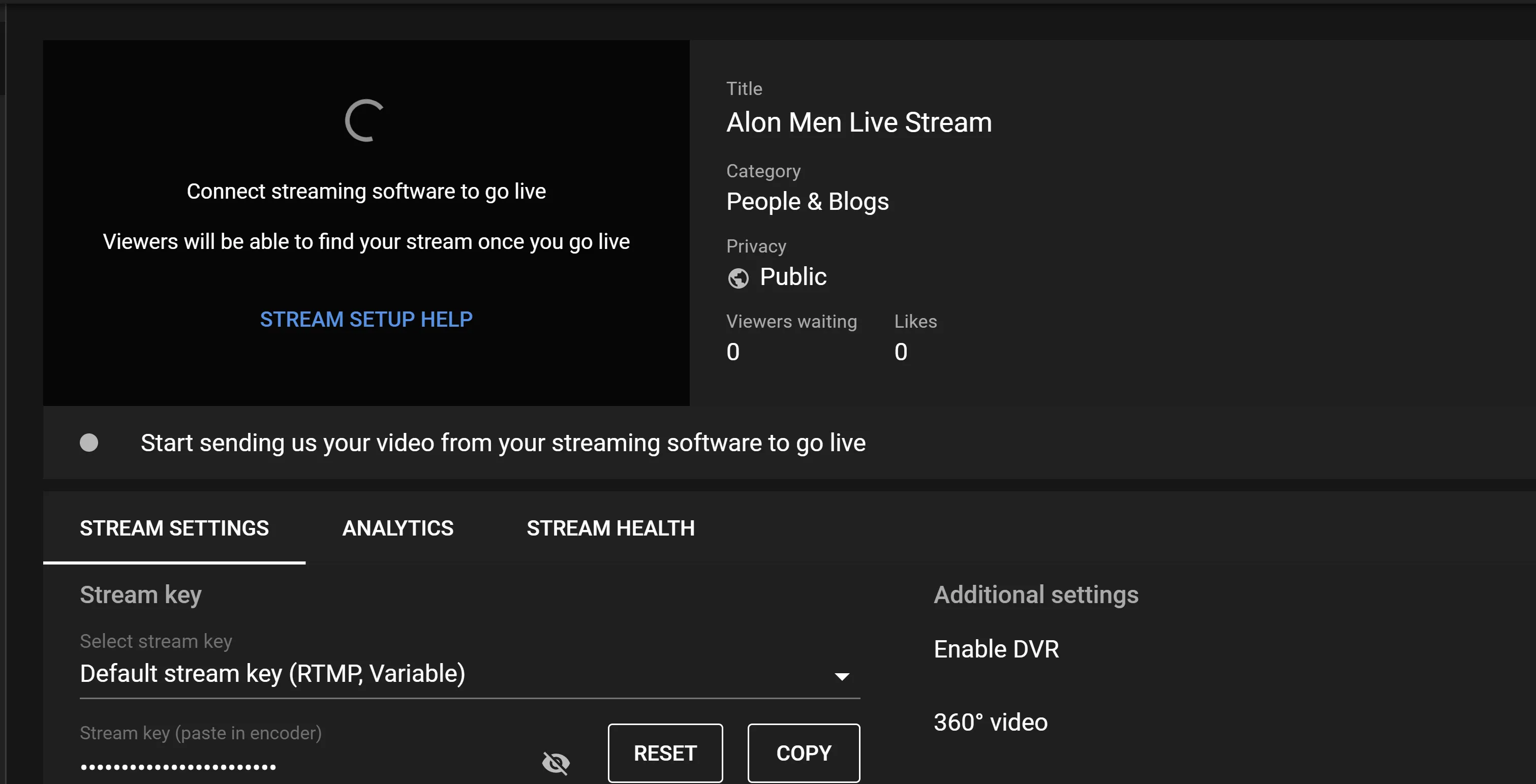Viewport: 1536px width, 784px height.
Task: Click 'Stream key (paste in encoder)' label
Action: coord(200,733)
